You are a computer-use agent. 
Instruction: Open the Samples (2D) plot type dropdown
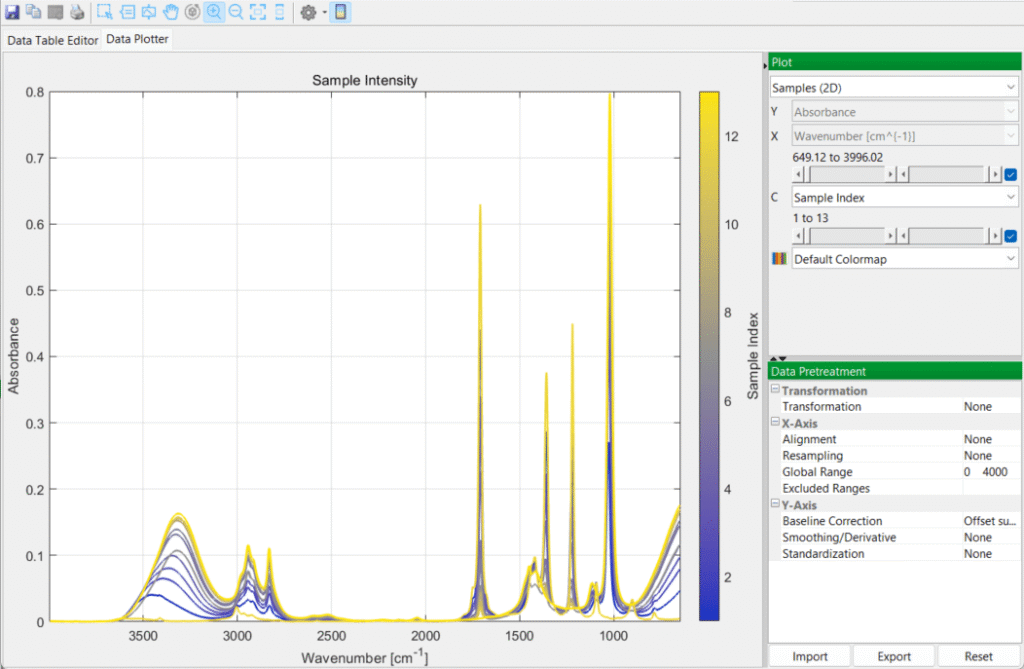(894, 88)
